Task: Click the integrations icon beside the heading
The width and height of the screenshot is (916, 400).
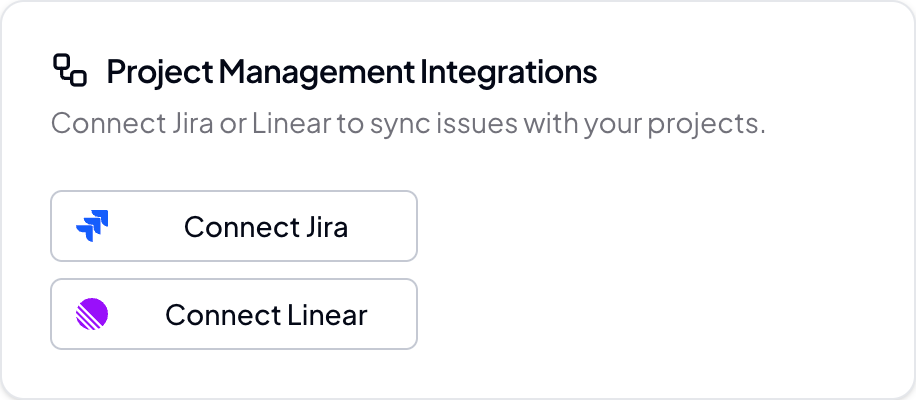Action: 69,71
